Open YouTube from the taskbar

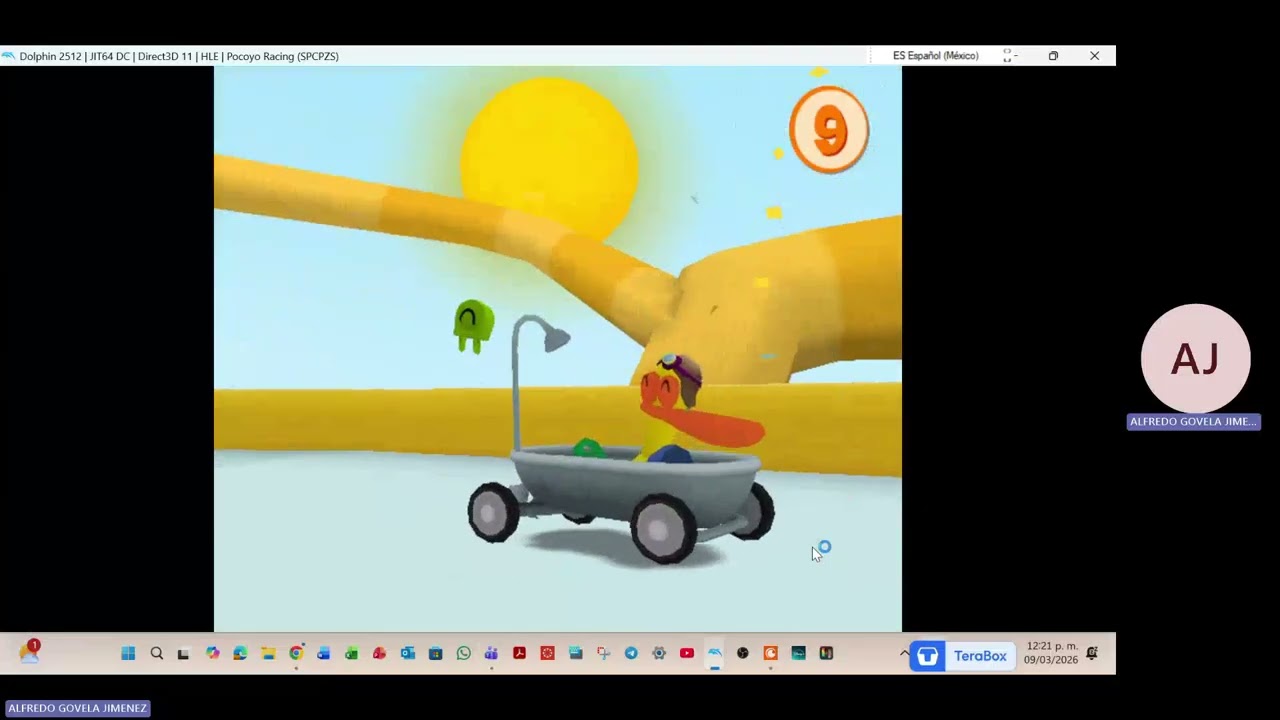tap(687, 653)
